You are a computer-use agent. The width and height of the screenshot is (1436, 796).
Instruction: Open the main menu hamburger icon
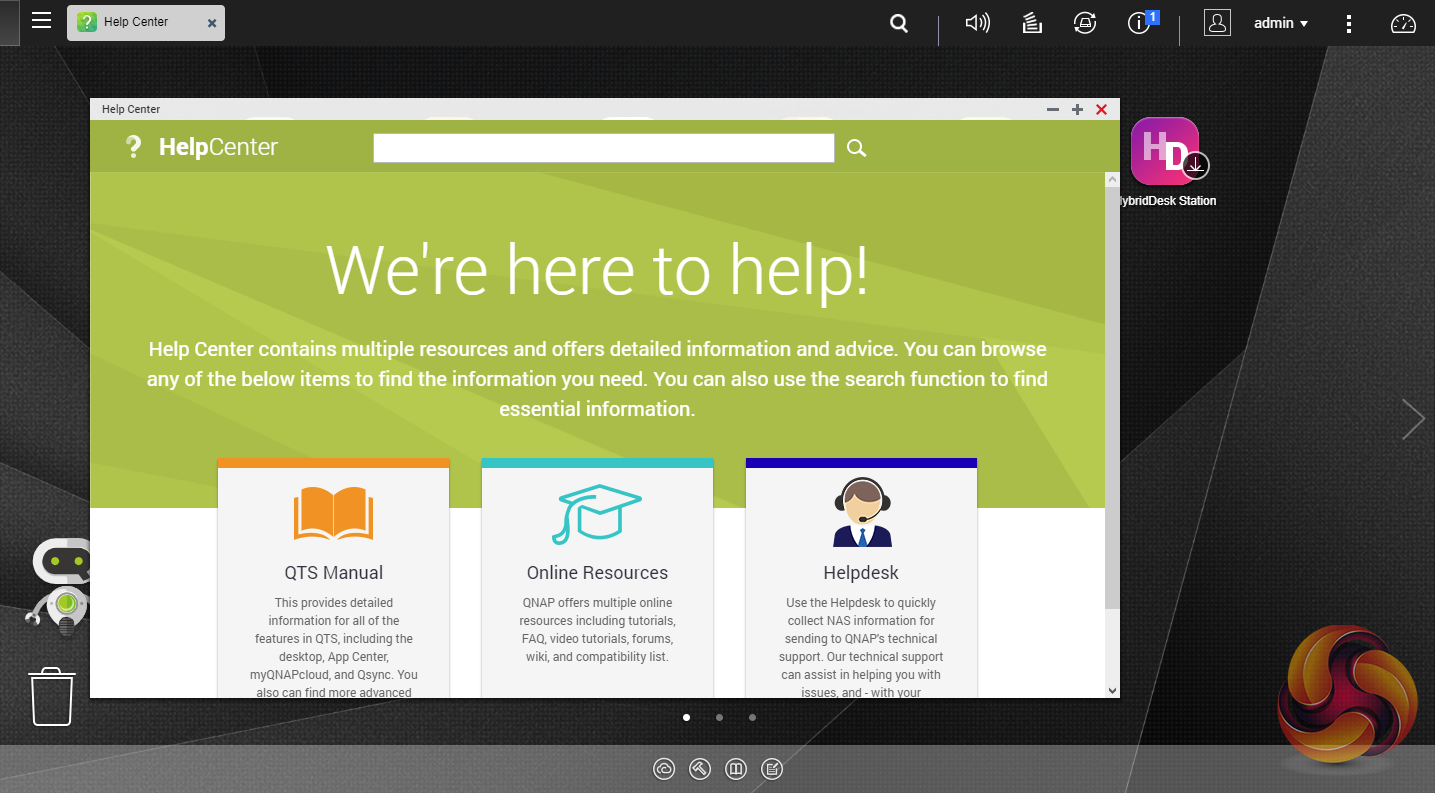41,21
